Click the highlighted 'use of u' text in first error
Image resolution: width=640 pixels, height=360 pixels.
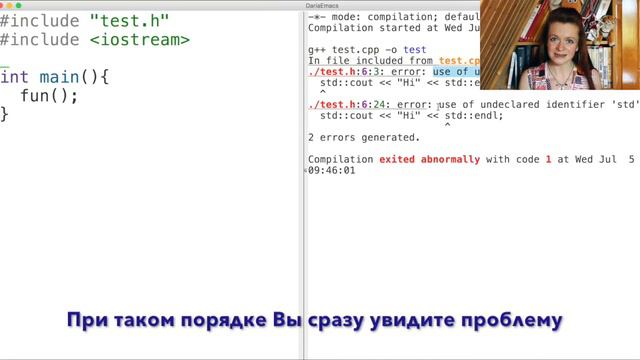click(x=456, y=72)
